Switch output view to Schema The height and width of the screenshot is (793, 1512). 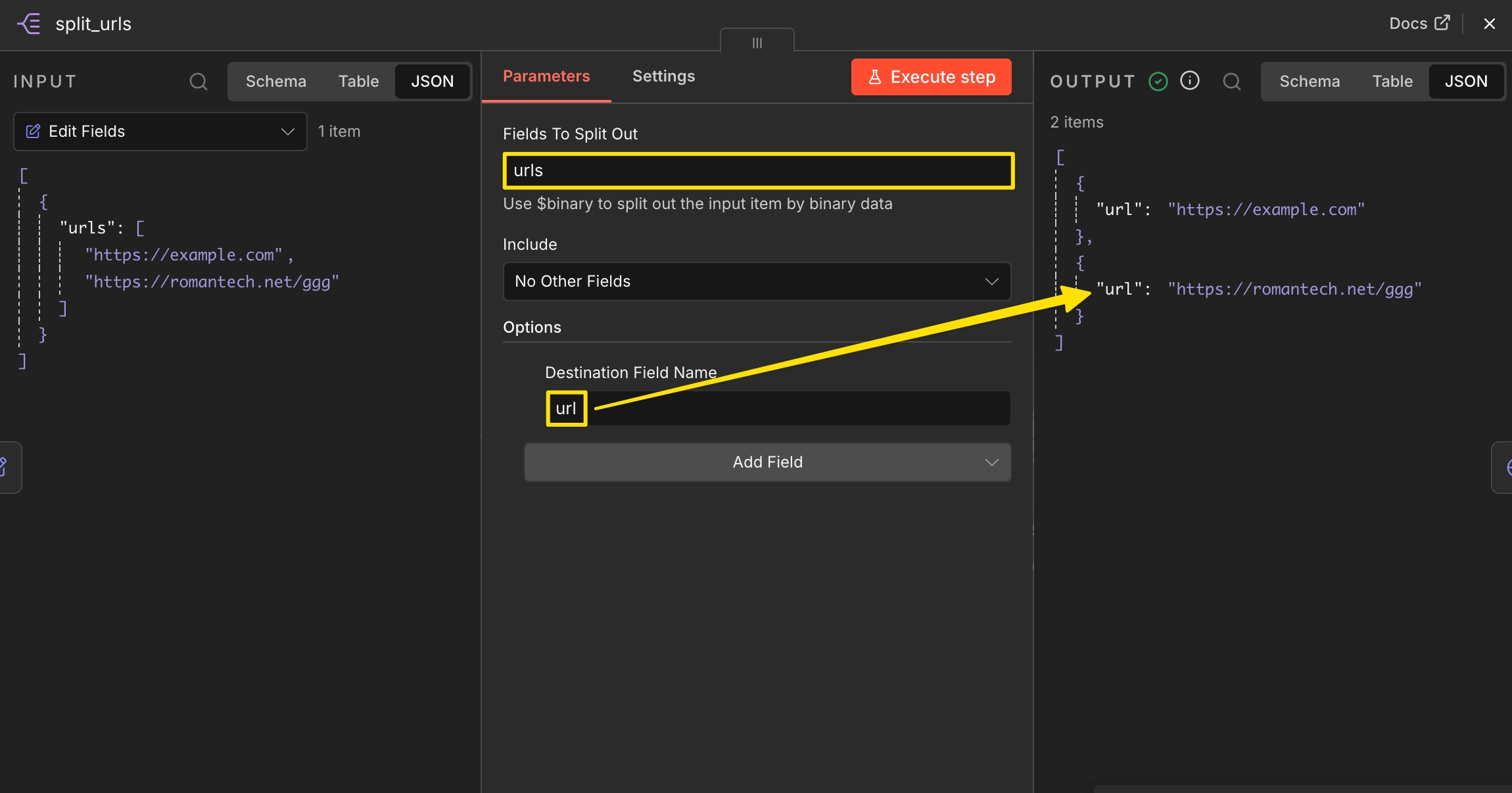1310,82
